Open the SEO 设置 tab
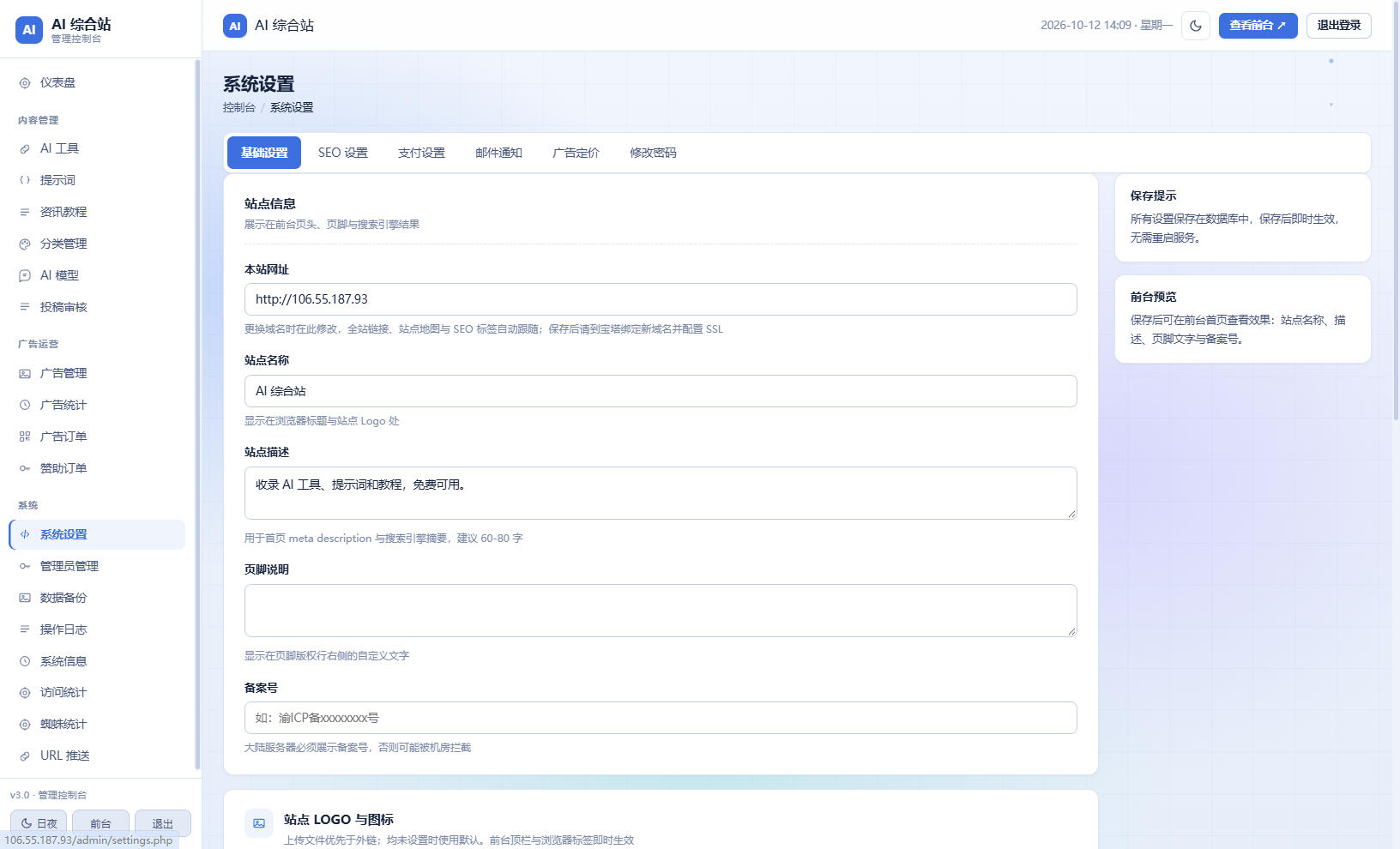The width and height of the screenshot is (1400, 849). [343, 153]
